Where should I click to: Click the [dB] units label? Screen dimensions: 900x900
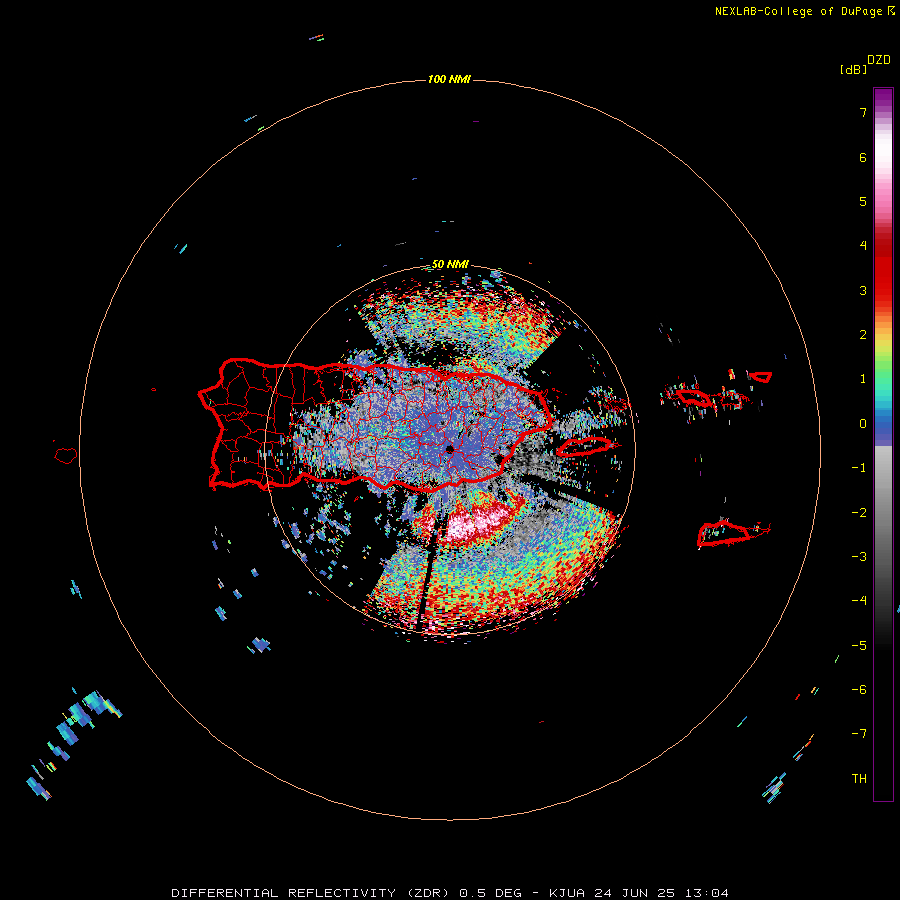853,69
